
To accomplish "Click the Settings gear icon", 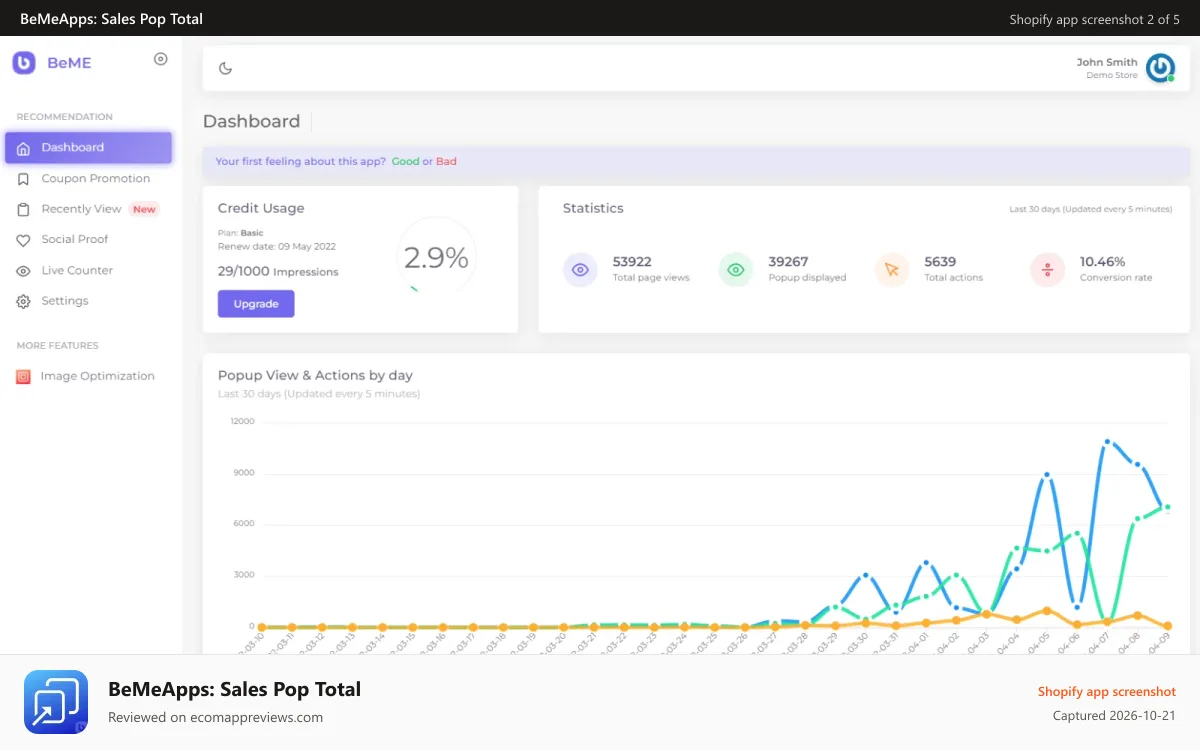I will pyautogui.click(x=24, y=301).
